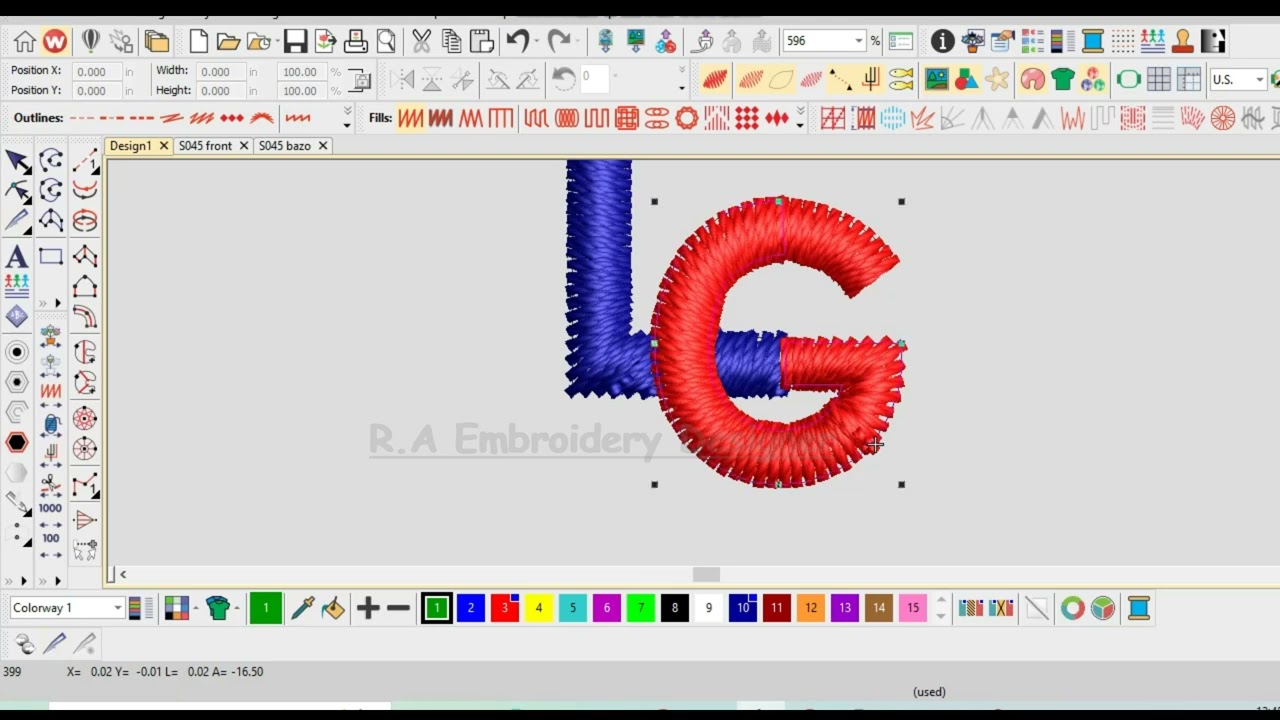Open the undo history dropdown arrow
Viewport: 1280px width, 720px height.
click(x=536, y=41)
